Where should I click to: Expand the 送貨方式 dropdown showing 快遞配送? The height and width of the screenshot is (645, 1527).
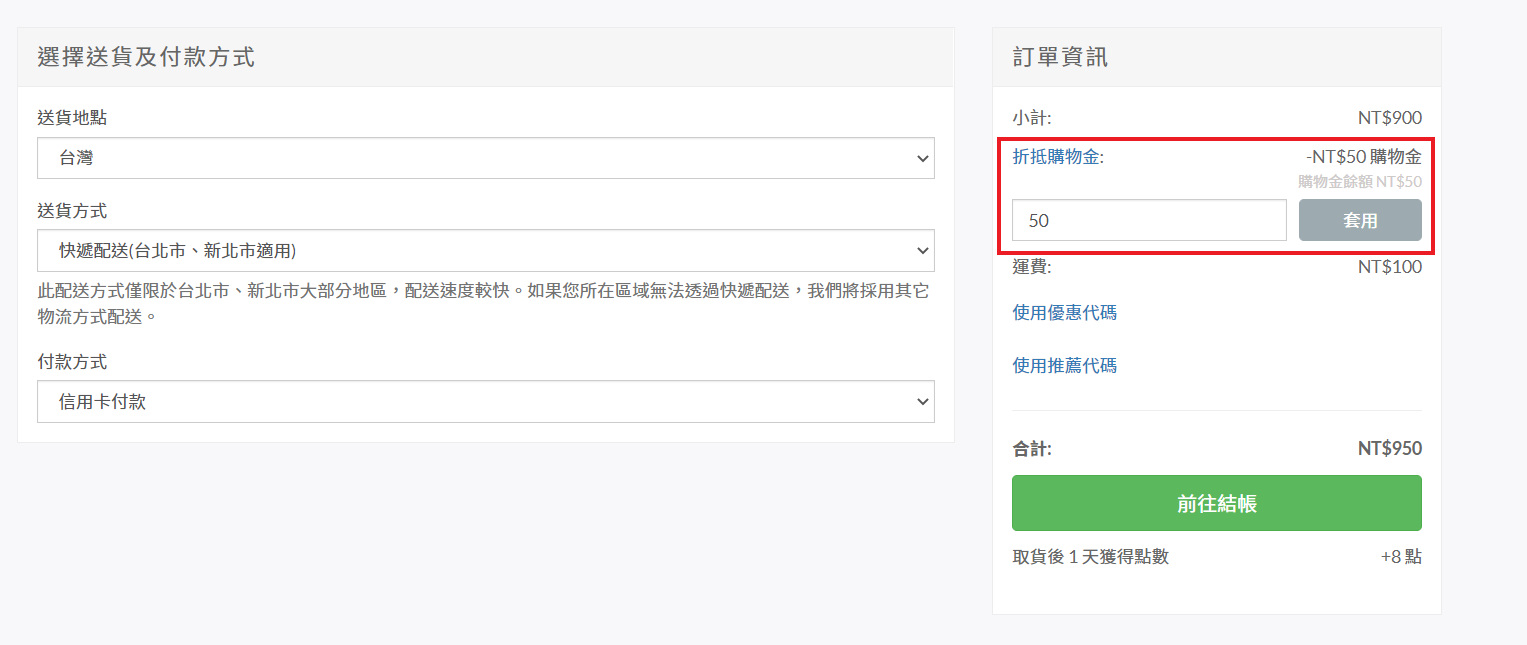[x=485, y=251]
